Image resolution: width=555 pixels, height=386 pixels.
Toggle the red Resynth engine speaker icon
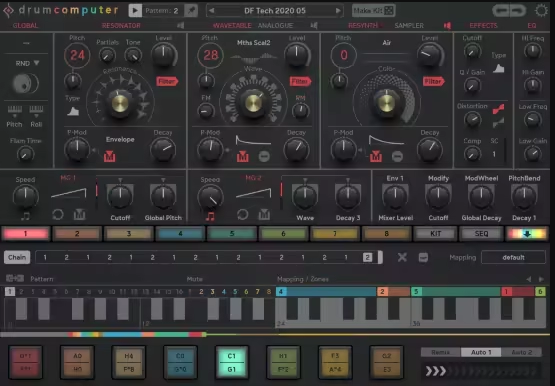pos(447,25)
